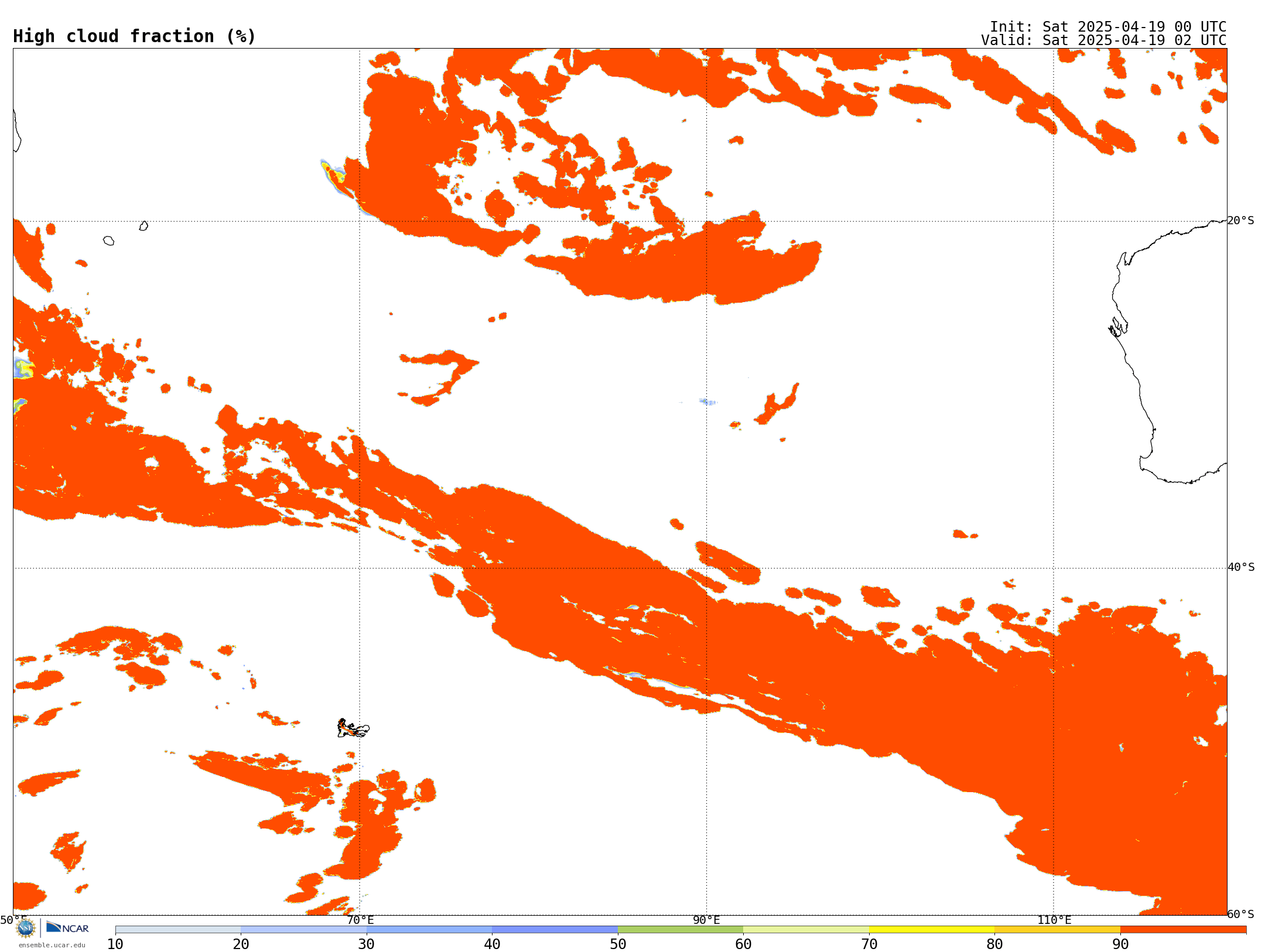Screen dimensions: 1265x952
Task: Click the 20–30 light blue colorbar segment
Action: [303, 930]
